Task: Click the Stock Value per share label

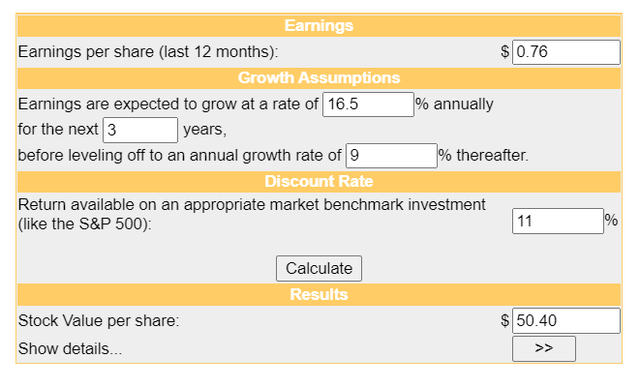Action: [x=98, y=321]
